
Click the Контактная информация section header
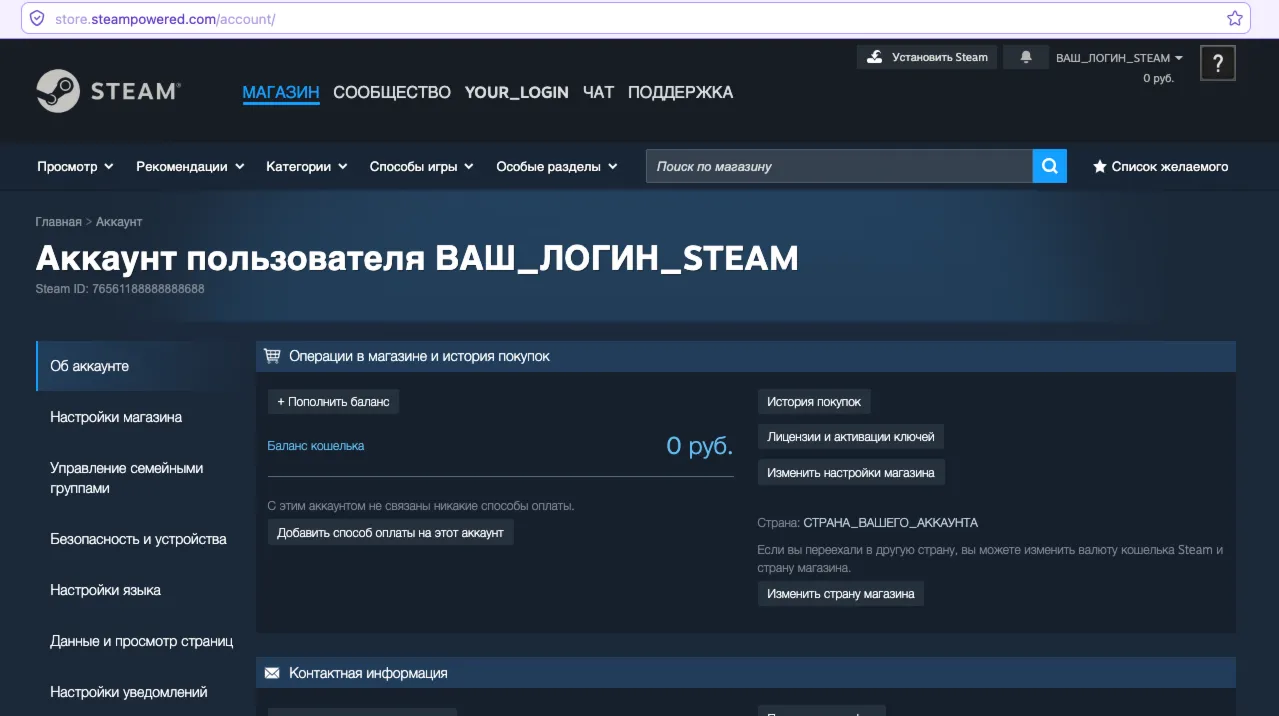click(746, 673)
